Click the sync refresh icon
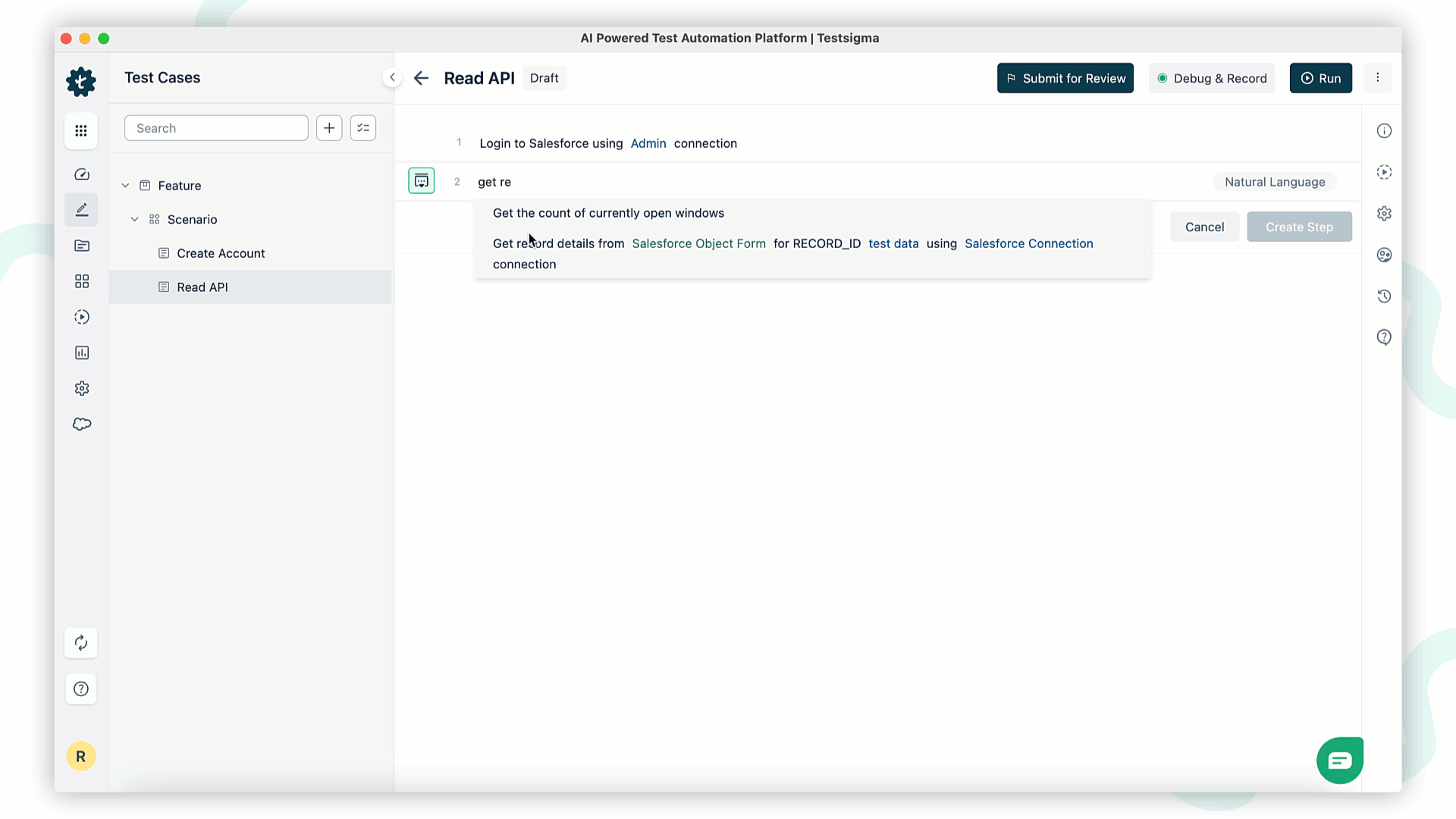The height and width of the screenshot is (819, 1456). pyautogui.click(x=81, y=643)
